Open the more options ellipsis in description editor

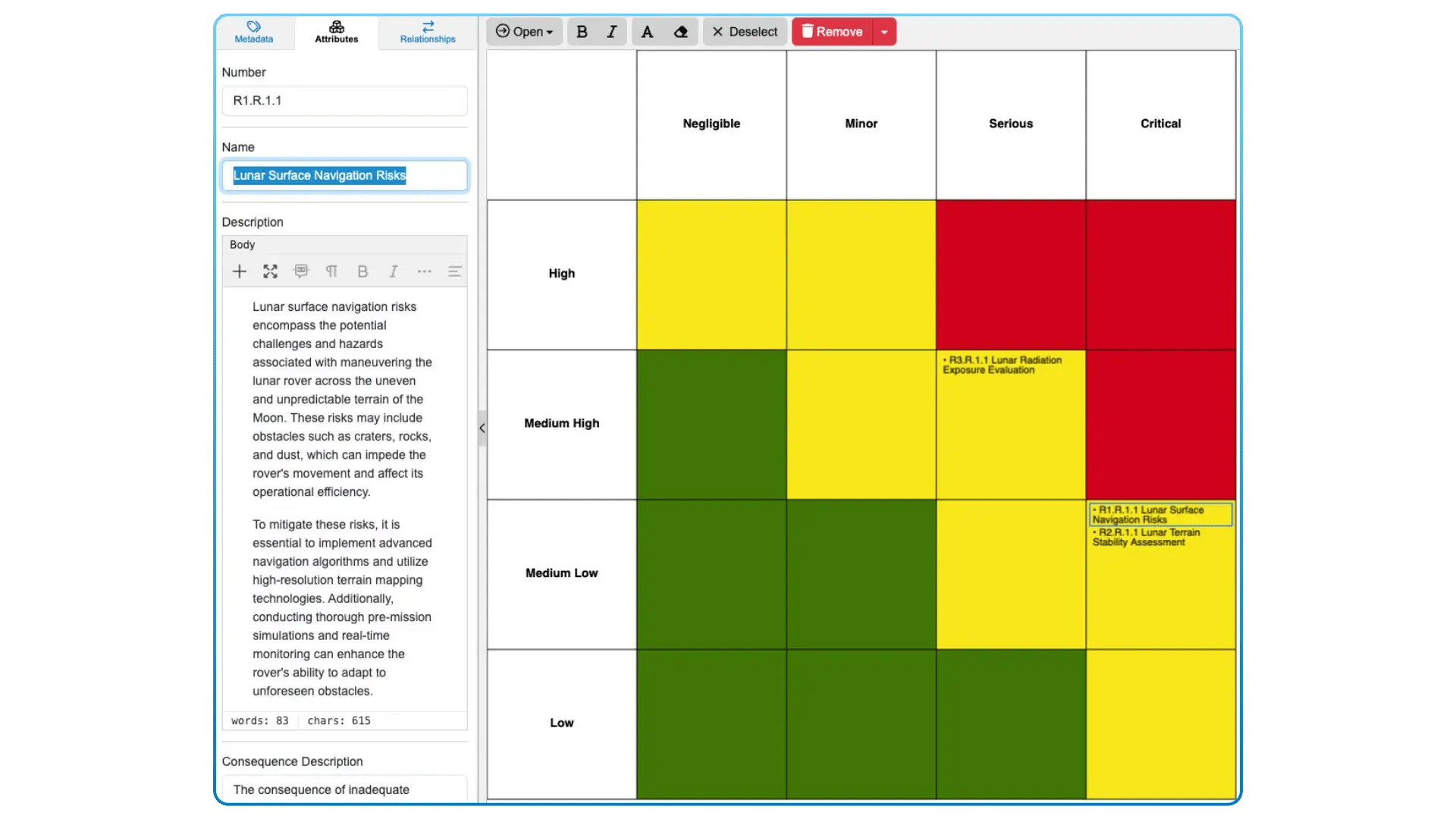(x=424, y=271)
